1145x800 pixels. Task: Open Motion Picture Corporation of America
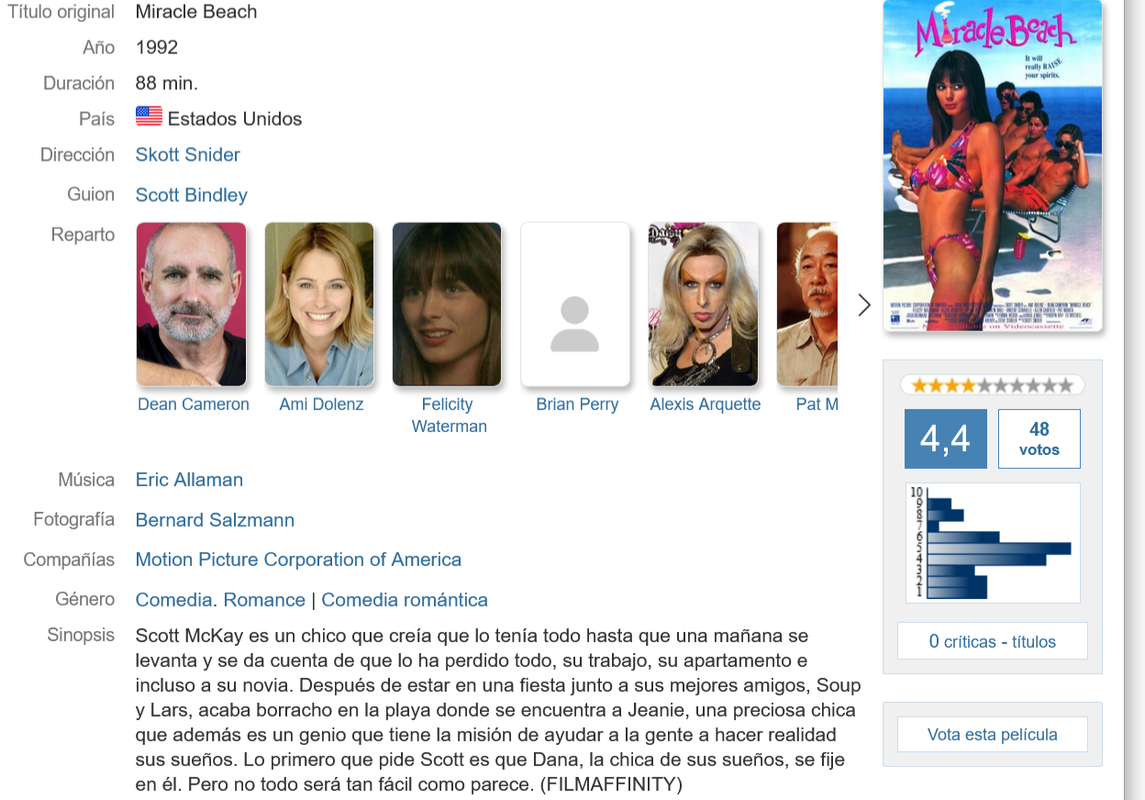click(x=299, y=559)
